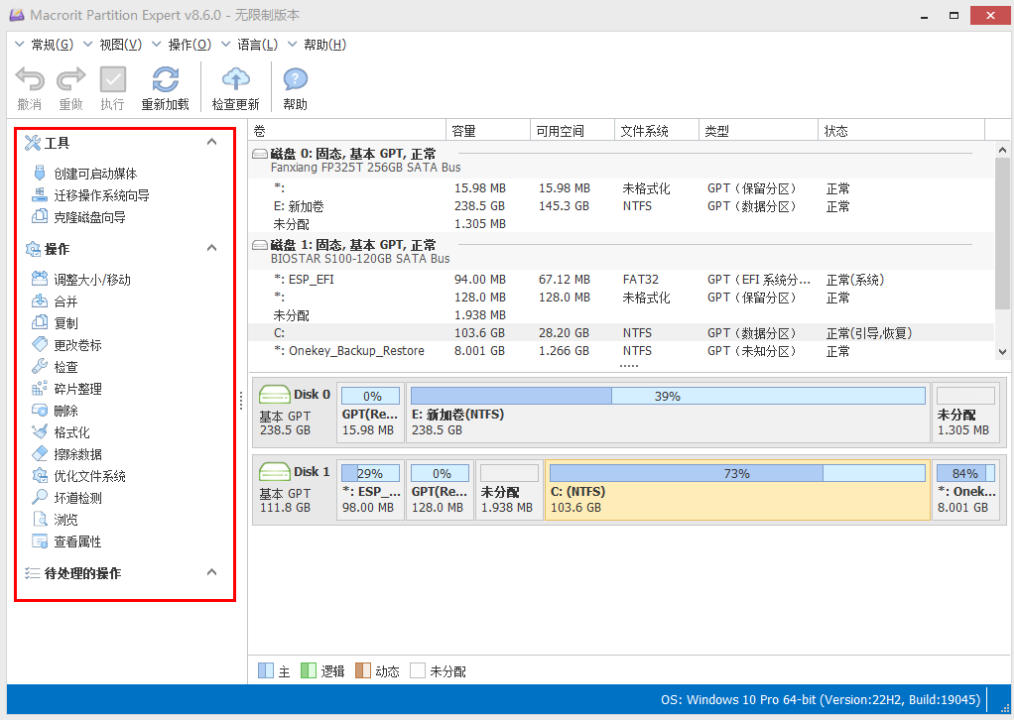Collapse the 待处理的操作 section
Viewport: 1014px width, 720px height.
coord(211,573)
